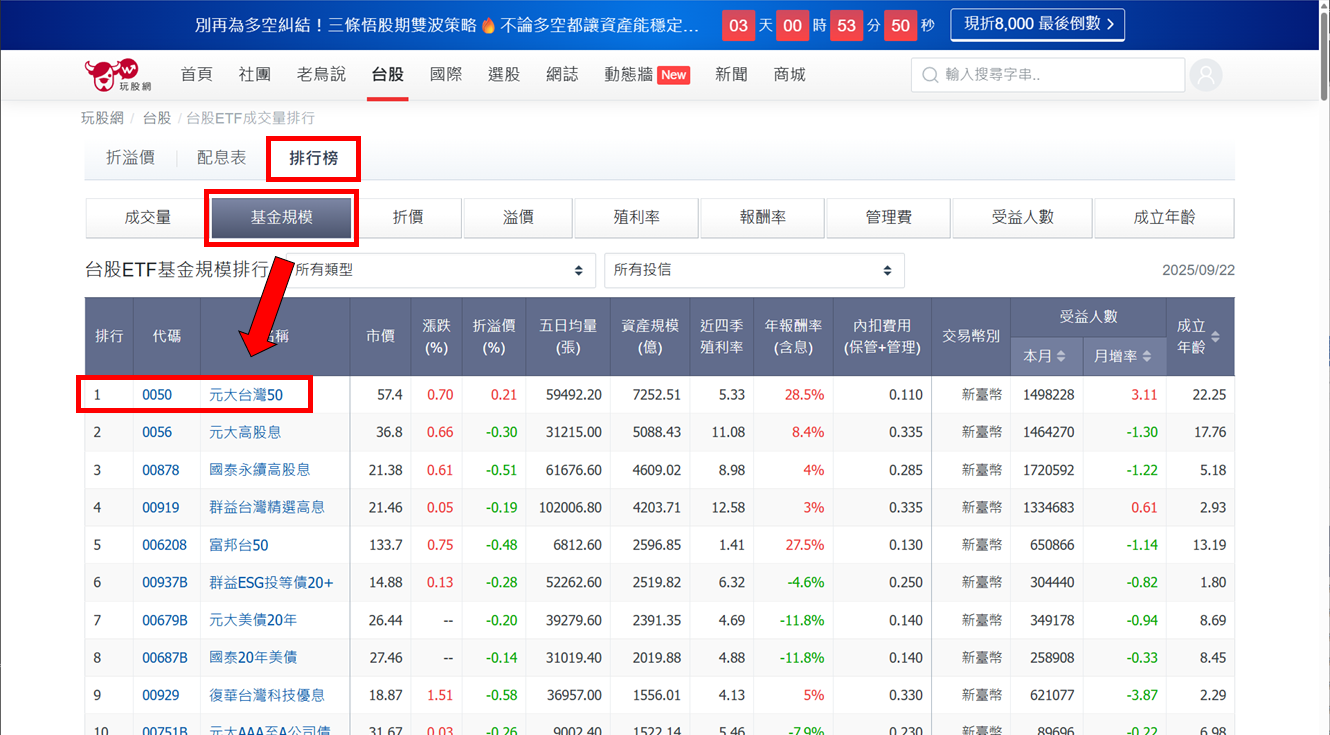Open the 元大台灣50 ETF link
Image resolution: width=1330 pixels, height=735 pixels.
point(246,395)
